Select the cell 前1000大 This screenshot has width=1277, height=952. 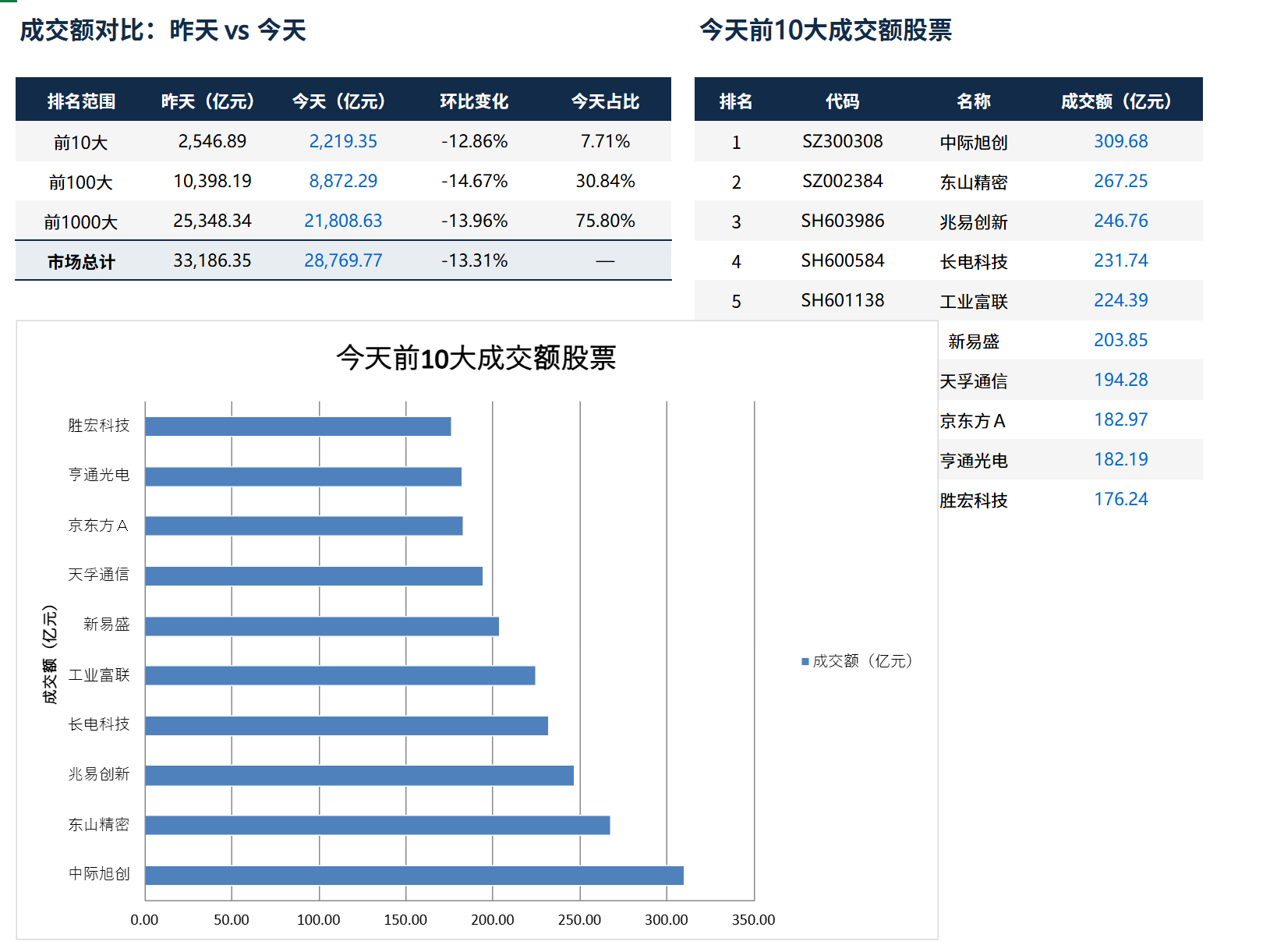click(81, 221)
